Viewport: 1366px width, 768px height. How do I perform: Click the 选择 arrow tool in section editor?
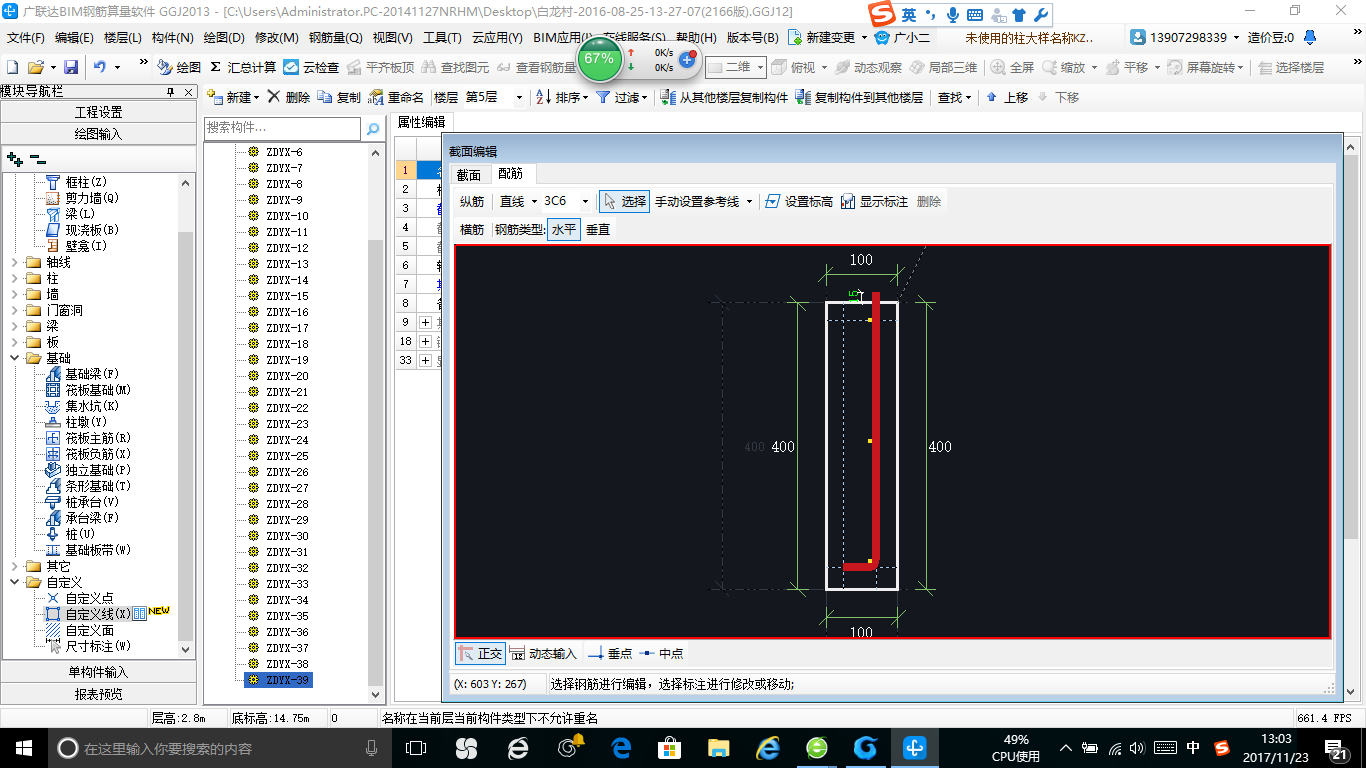(x=625, y=201)
